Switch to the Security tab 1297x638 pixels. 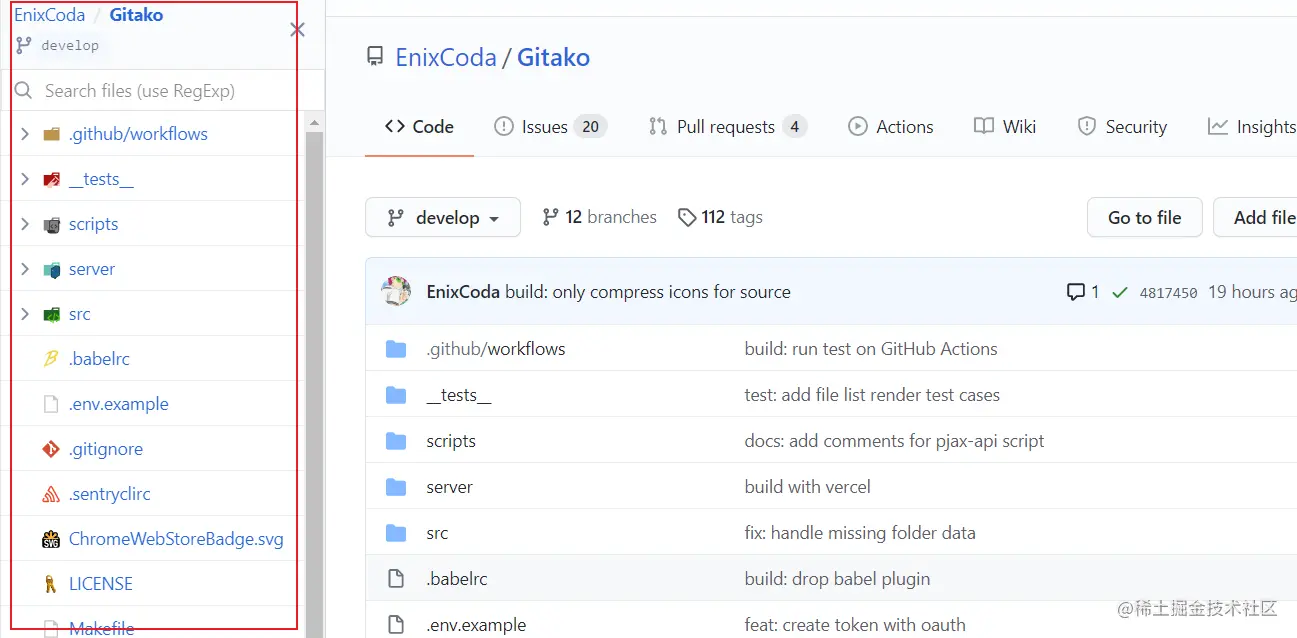(1122, 127)
